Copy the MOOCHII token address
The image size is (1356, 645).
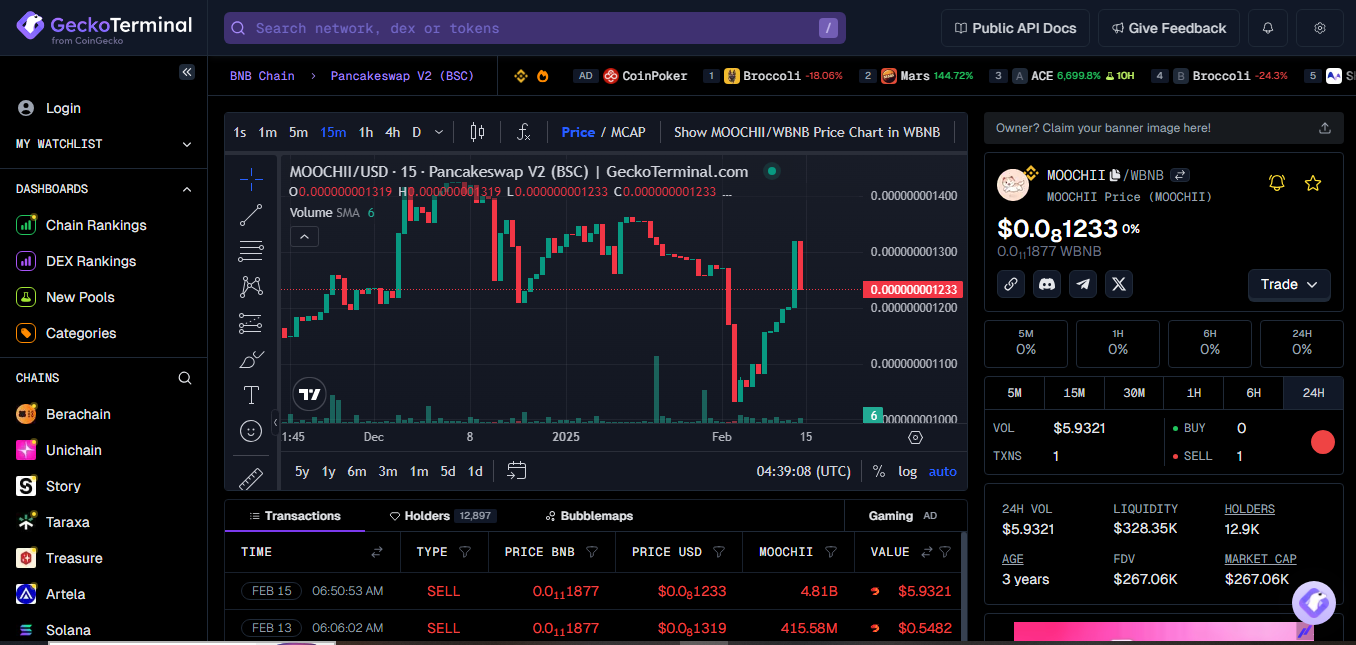pos(1115,175)
